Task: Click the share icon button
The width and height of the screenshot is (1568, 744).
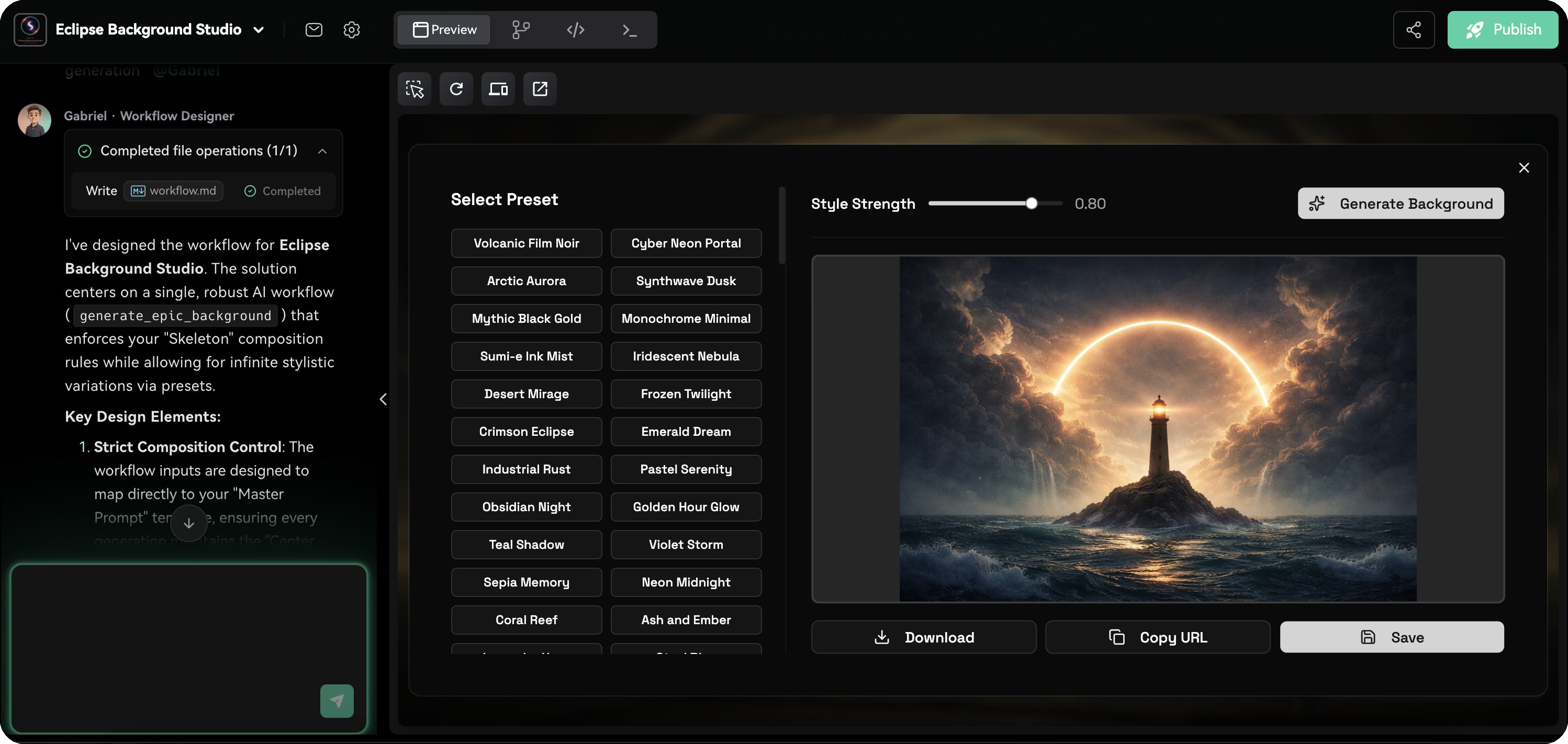Action: click(1413, 30)
